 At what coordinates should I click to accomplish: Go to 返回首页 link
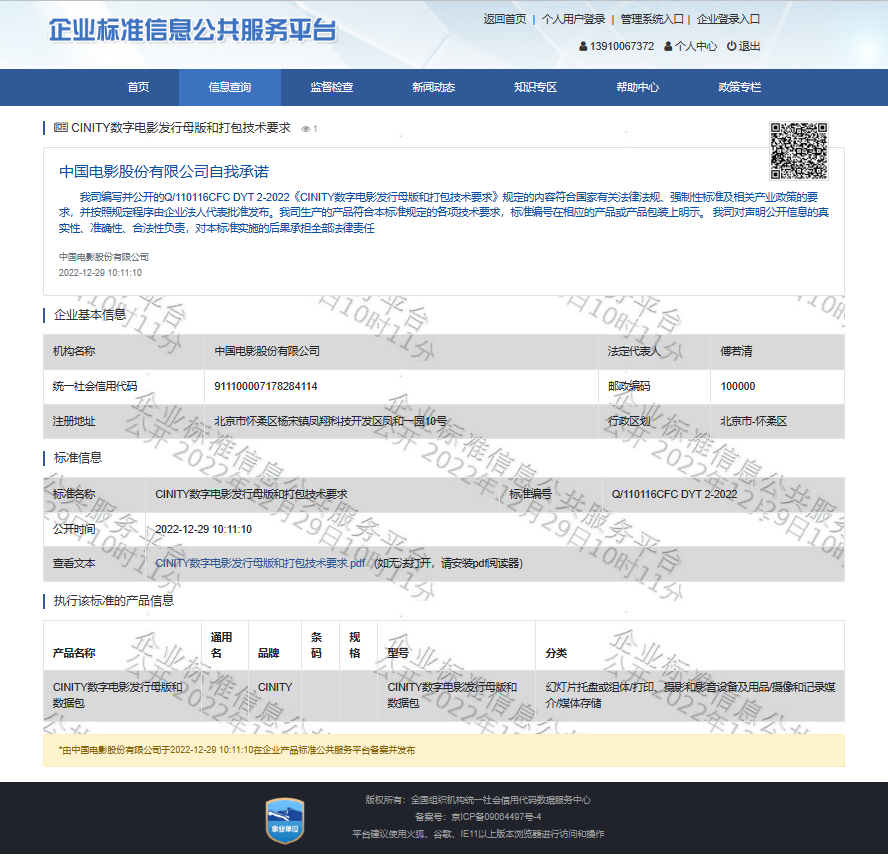click(505, 19)
